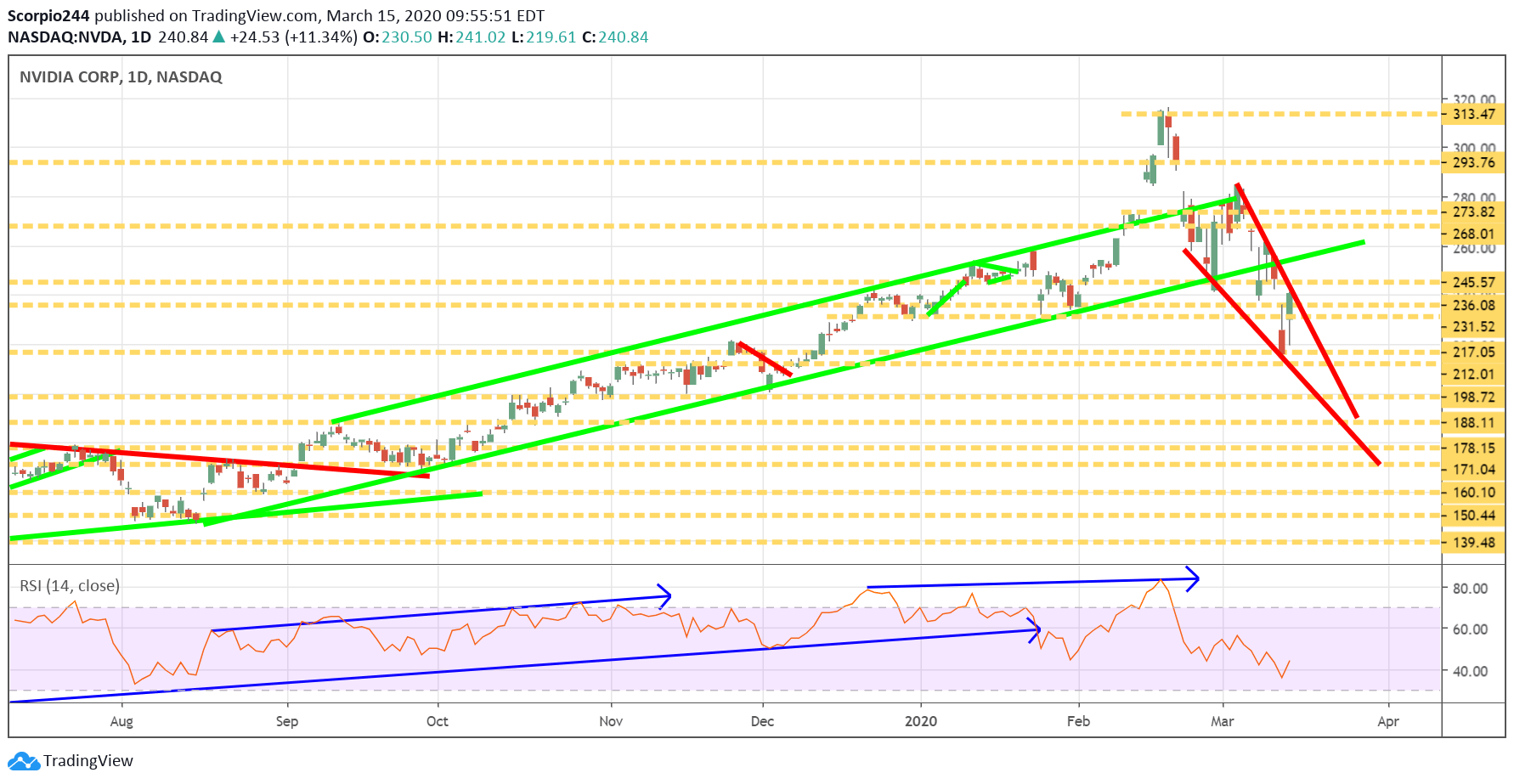Select the 160.10 price level label
Viewport: 1514px width, 784px height.
tap(1473, 492)
